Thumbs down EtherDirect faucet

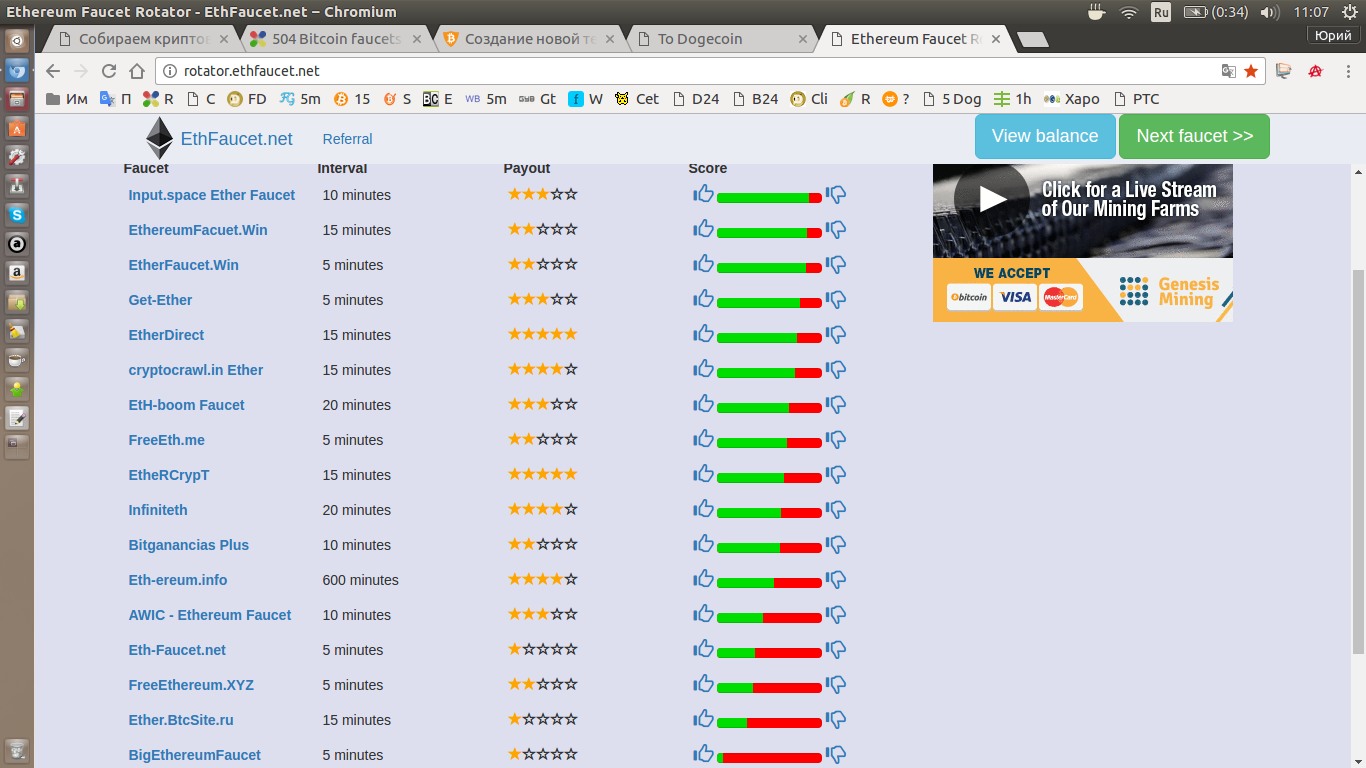pos(836,335)
